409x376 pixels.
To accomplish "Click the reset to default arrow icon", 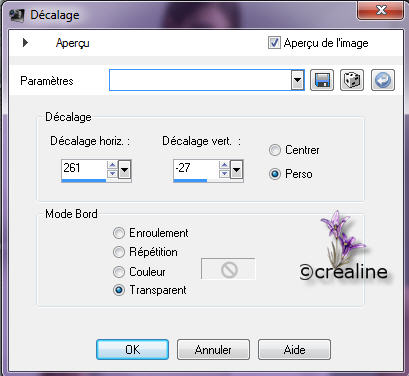I will (383, 80).
